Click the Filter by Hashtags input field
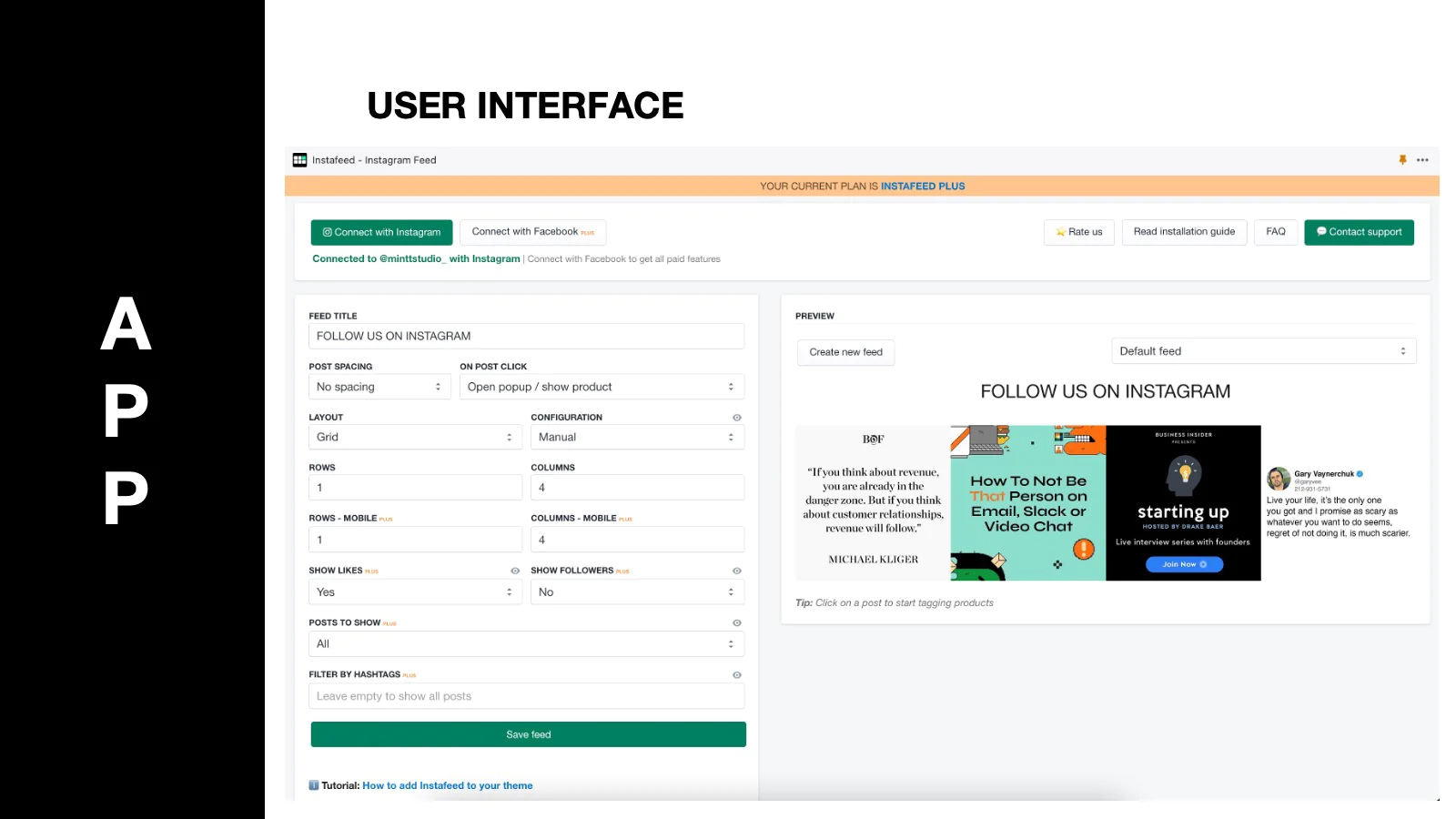 point(527,696)
